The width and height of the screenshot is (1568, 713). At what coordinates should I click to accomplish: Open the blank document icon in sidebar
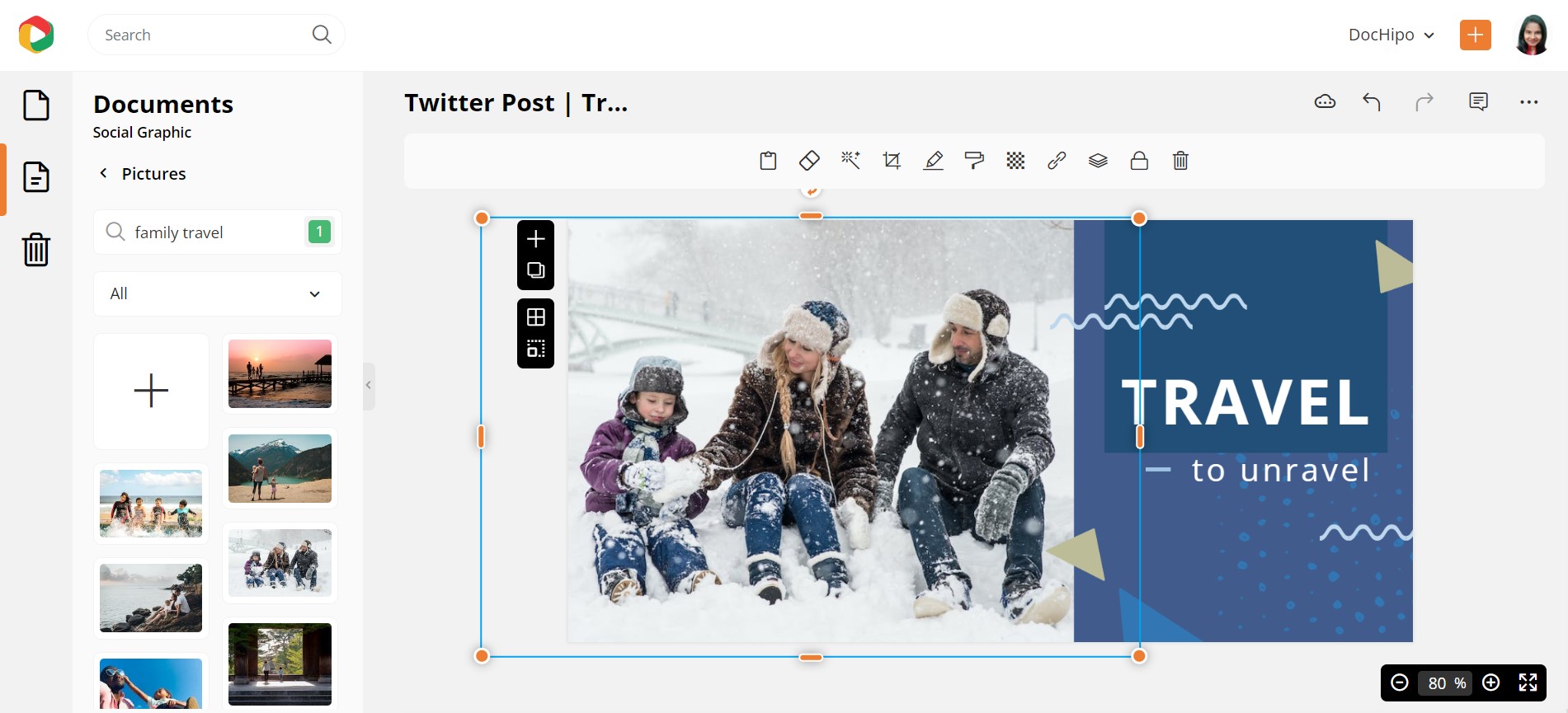pos(36,106)
